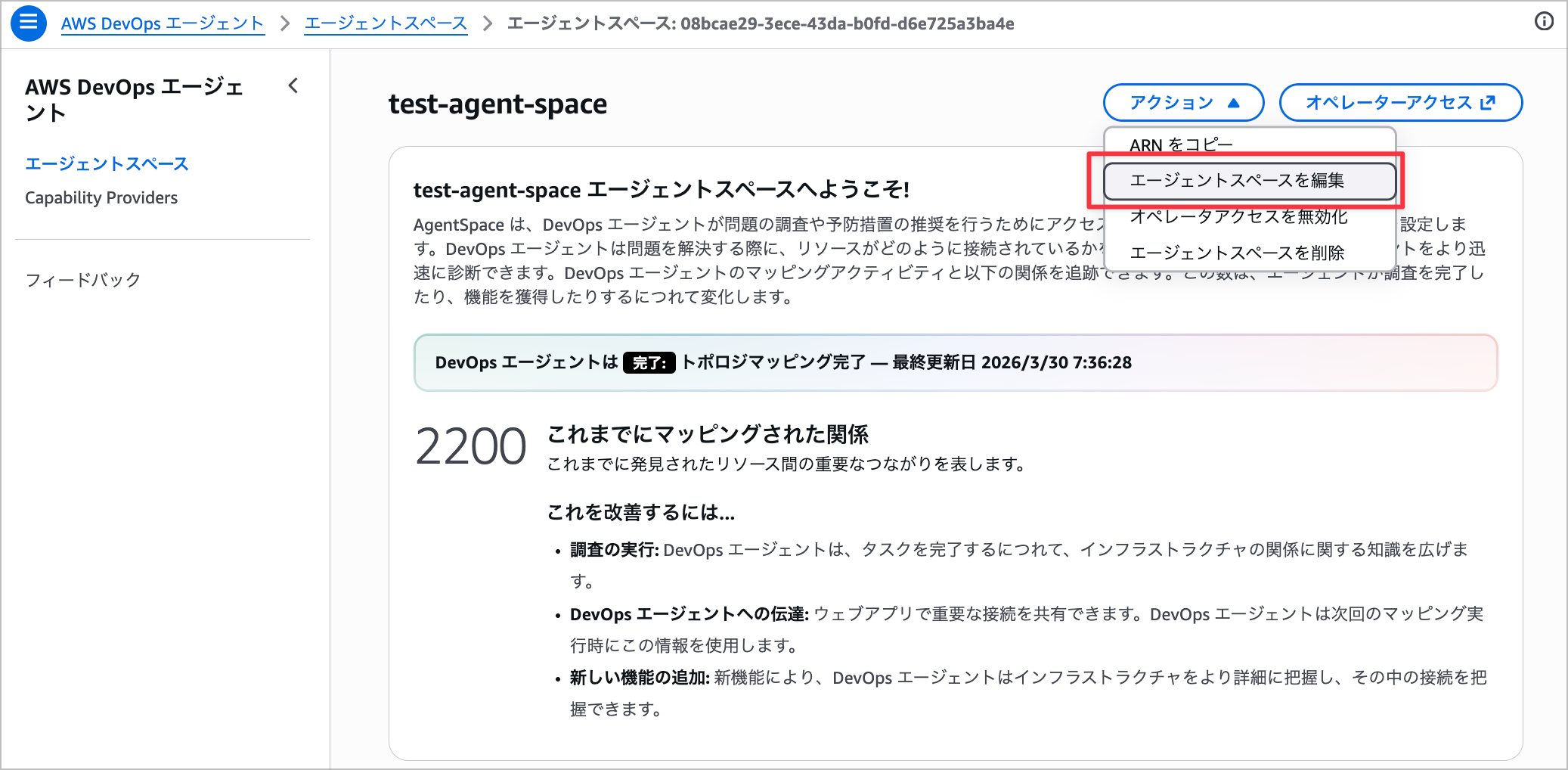Screen dimensions: 1568x770
Task: Collapse the left navigation with the chevron
Action: (x=293, y=85)
